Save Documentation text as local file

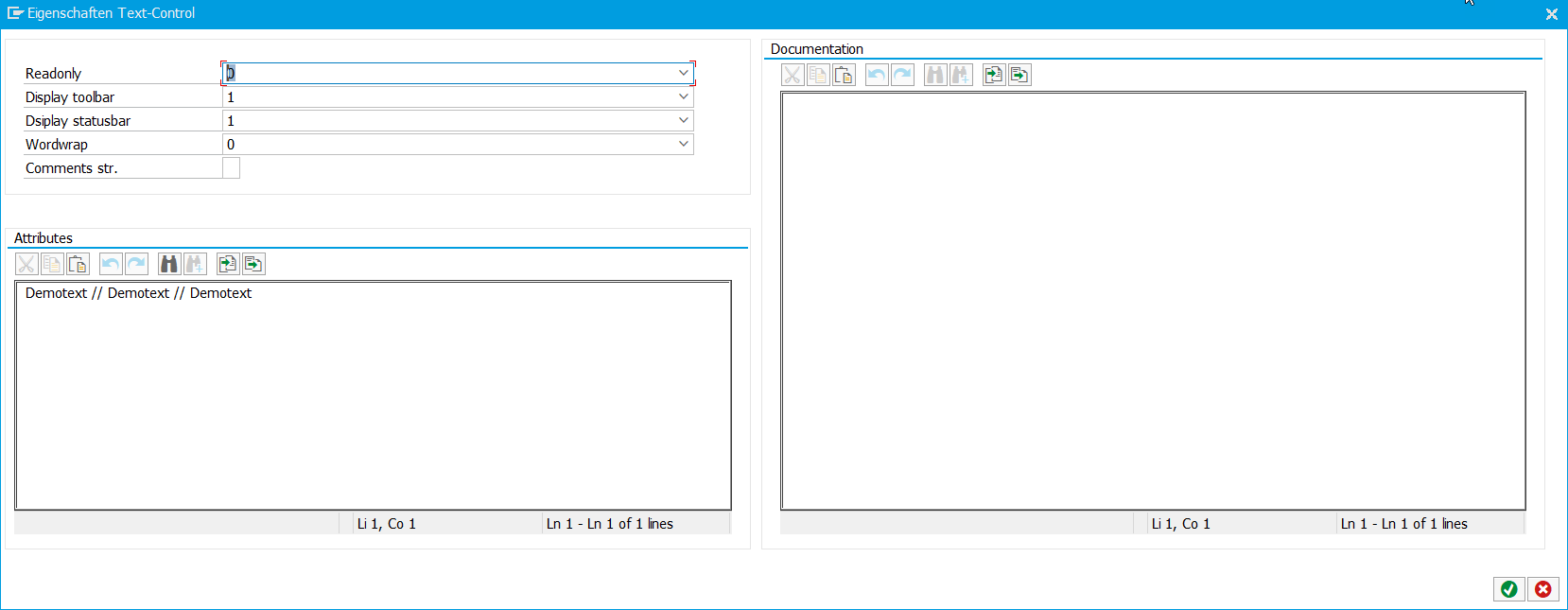point(1019,75)
